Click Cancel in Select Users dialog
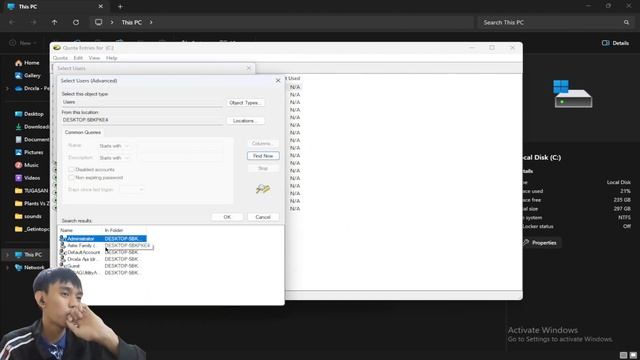Viewport: 640px width, 360px height. pyautogui.click(x=263, y=217)
